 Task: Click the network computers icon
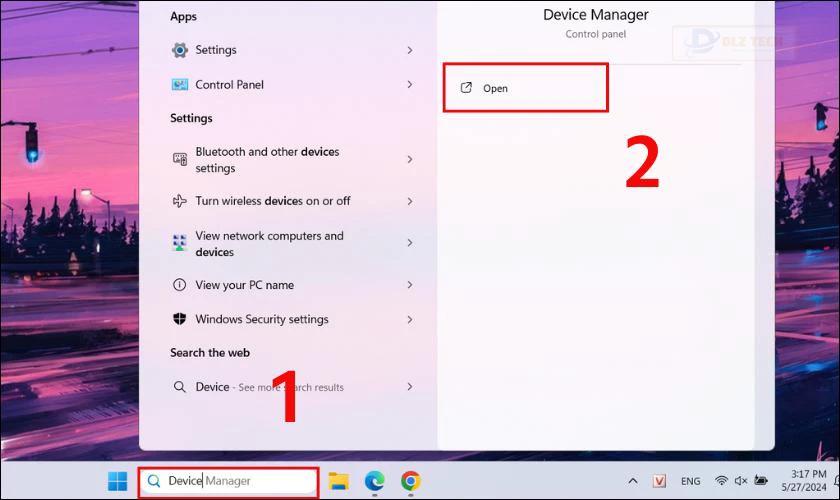tap(179, 243)
